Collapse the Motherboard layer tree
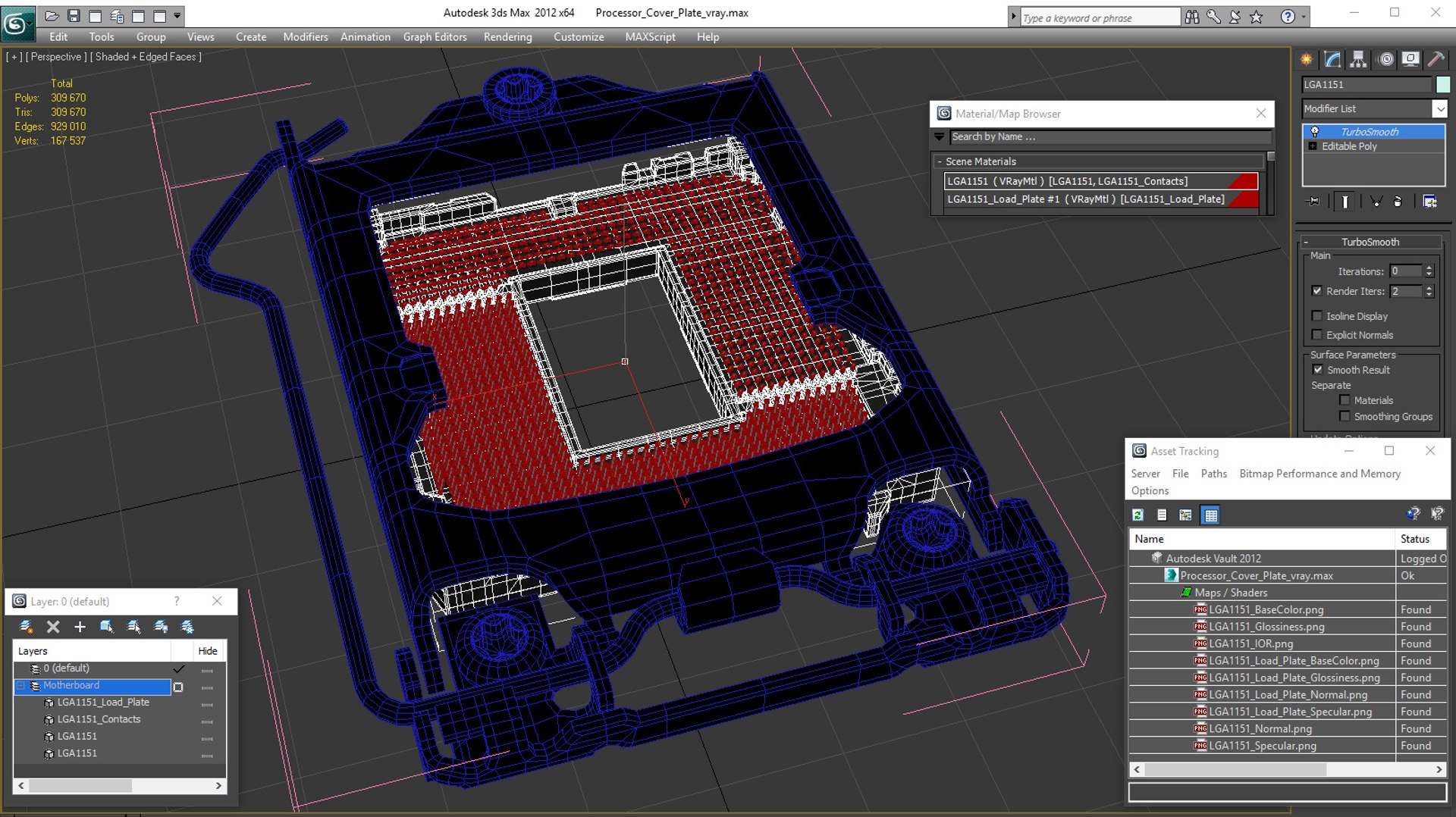This screenshot has width=1456, height=817. coord(21,686)
